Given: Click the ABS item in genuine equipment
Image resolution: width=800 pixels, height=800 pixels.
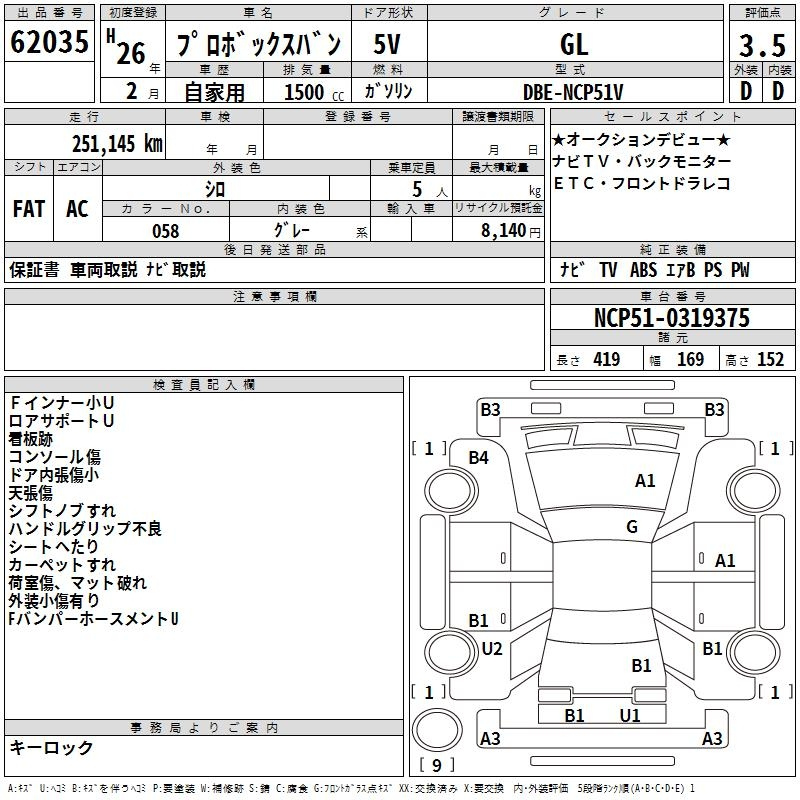Looking at the screenshot, I should 643,269.
